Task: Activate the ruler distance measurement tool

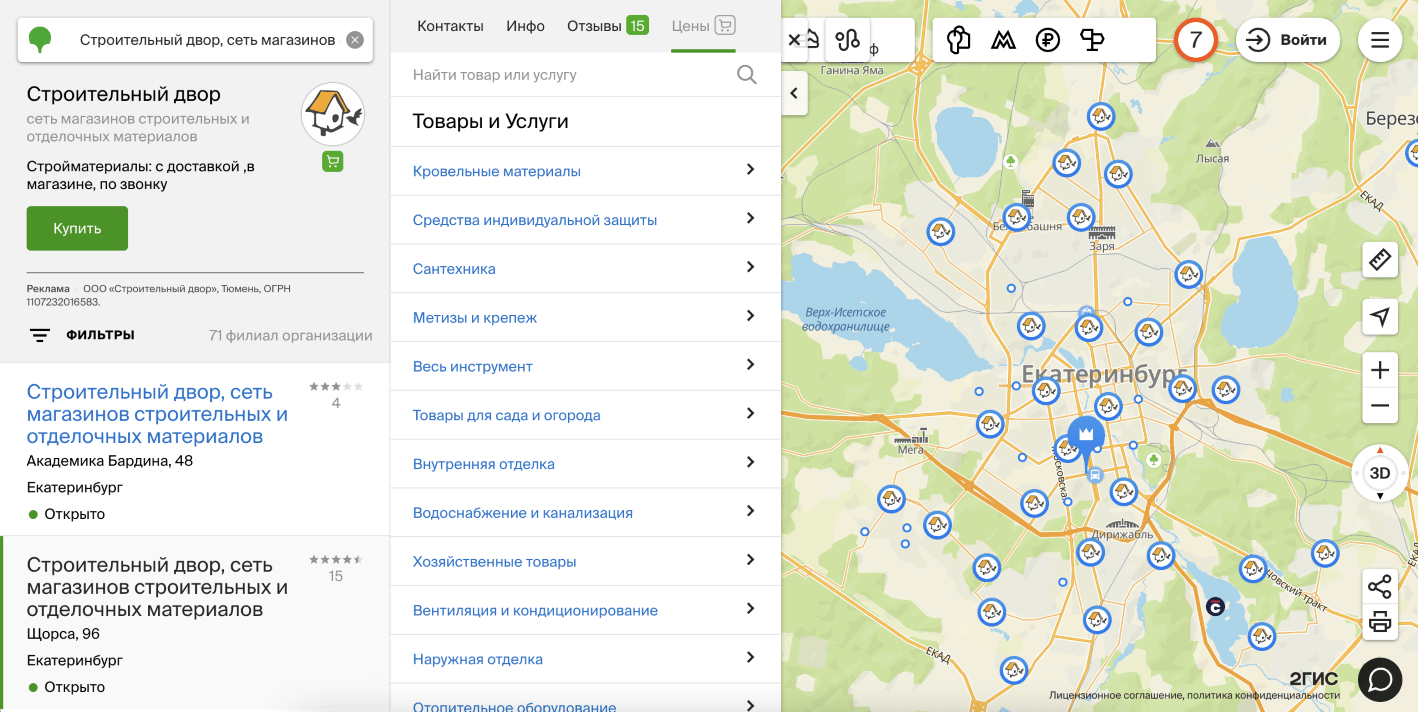Action: pyautogui.click(x=1380, y=260)
